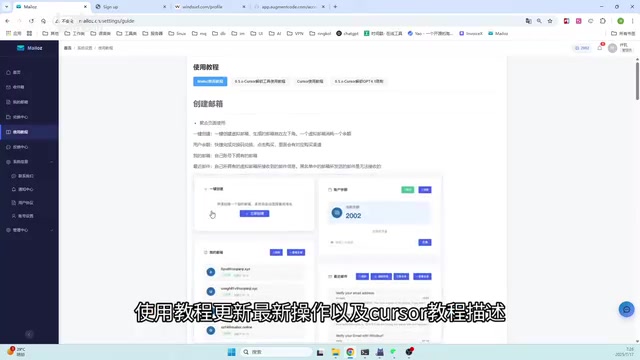Click the Mailoz logo in the sidebar header

pos(29,48)
